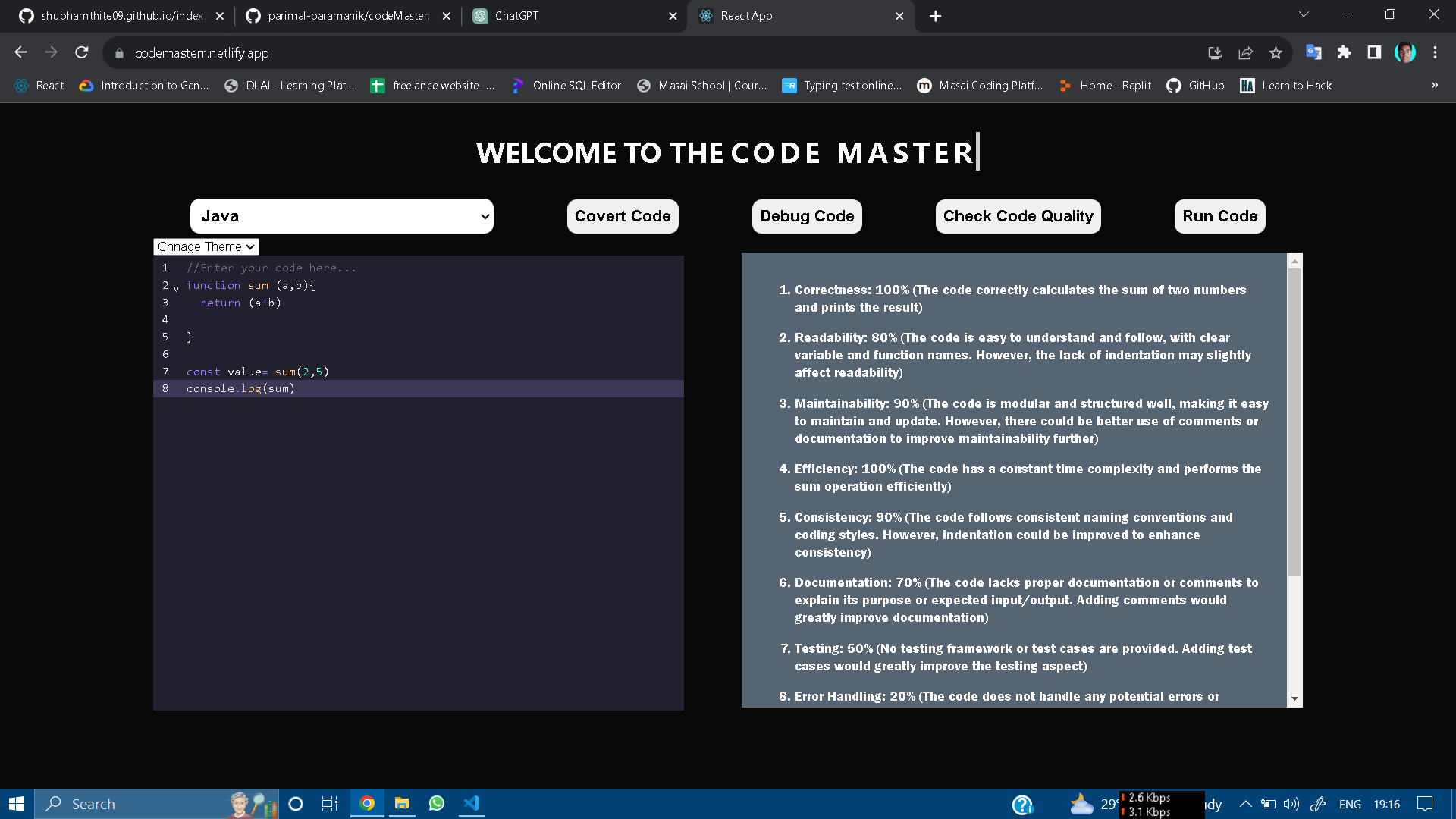Reload the current page
The width and height of the screenshot is (1456, 819).
[82, 52]
